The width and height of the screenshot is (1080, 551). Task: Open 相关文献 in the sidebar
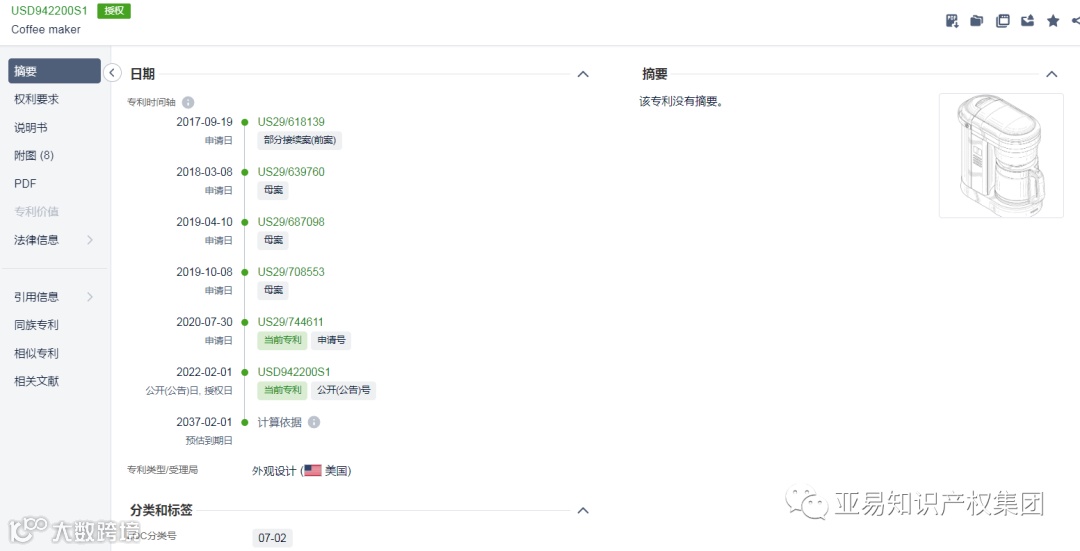[x=37, y=381]
